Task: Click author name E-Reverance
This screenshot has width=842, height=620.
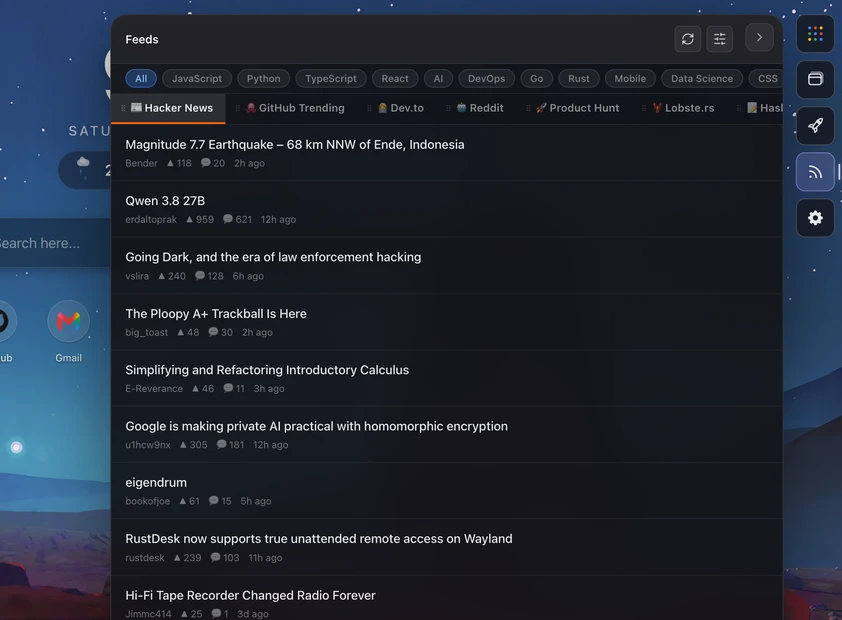Action: click(154, 389)
